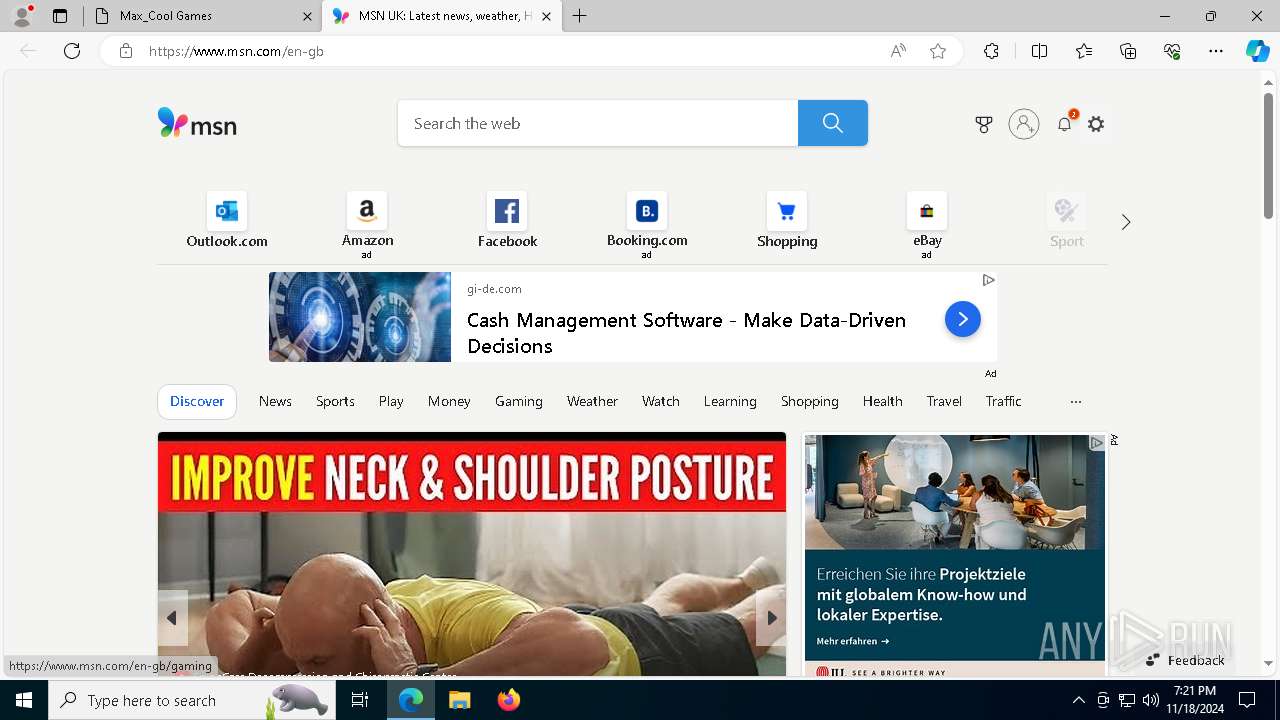Select the Watch tab
The width and height of the screenshot is (1280, 720).
click(x=661, y=401)
